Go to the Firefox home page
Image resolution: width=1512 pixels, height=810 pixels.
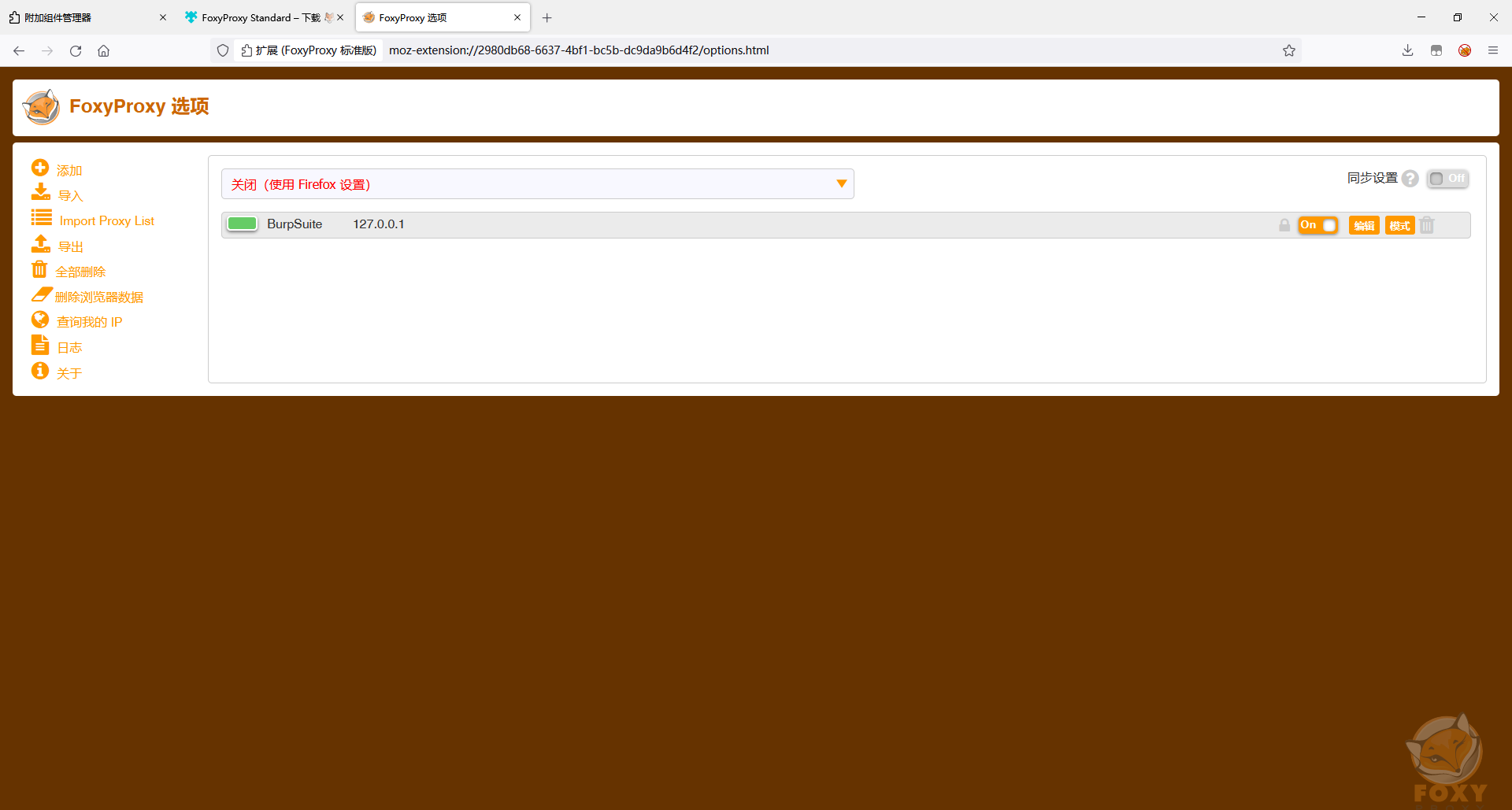pyautogui.click(x=103, y=50)
